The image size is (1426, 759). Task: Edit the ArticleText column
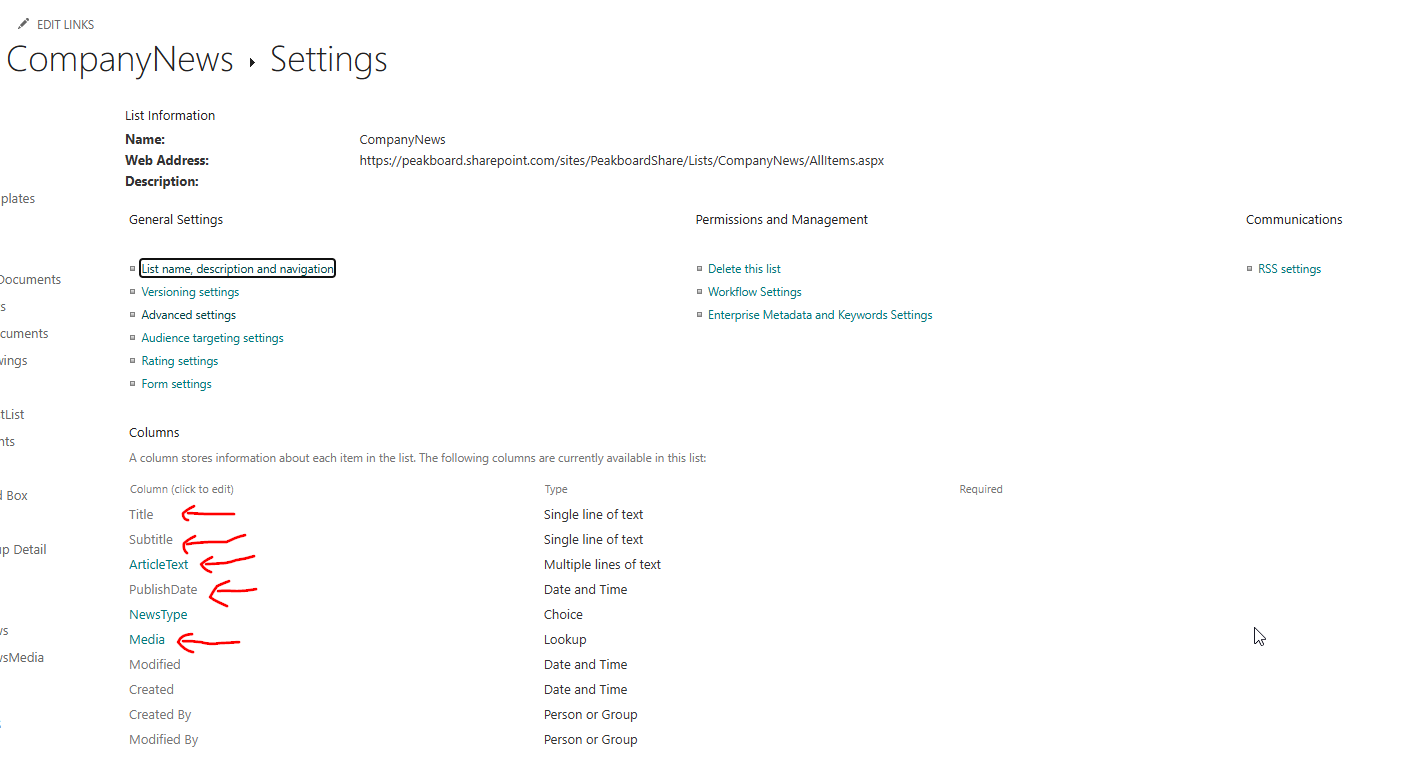pos(159,564)
